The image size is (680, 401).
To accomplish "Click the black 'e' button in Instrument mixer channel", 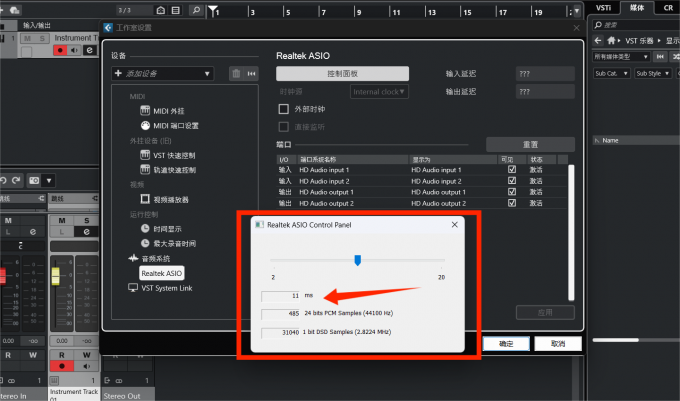I will (x=87, y=232).
